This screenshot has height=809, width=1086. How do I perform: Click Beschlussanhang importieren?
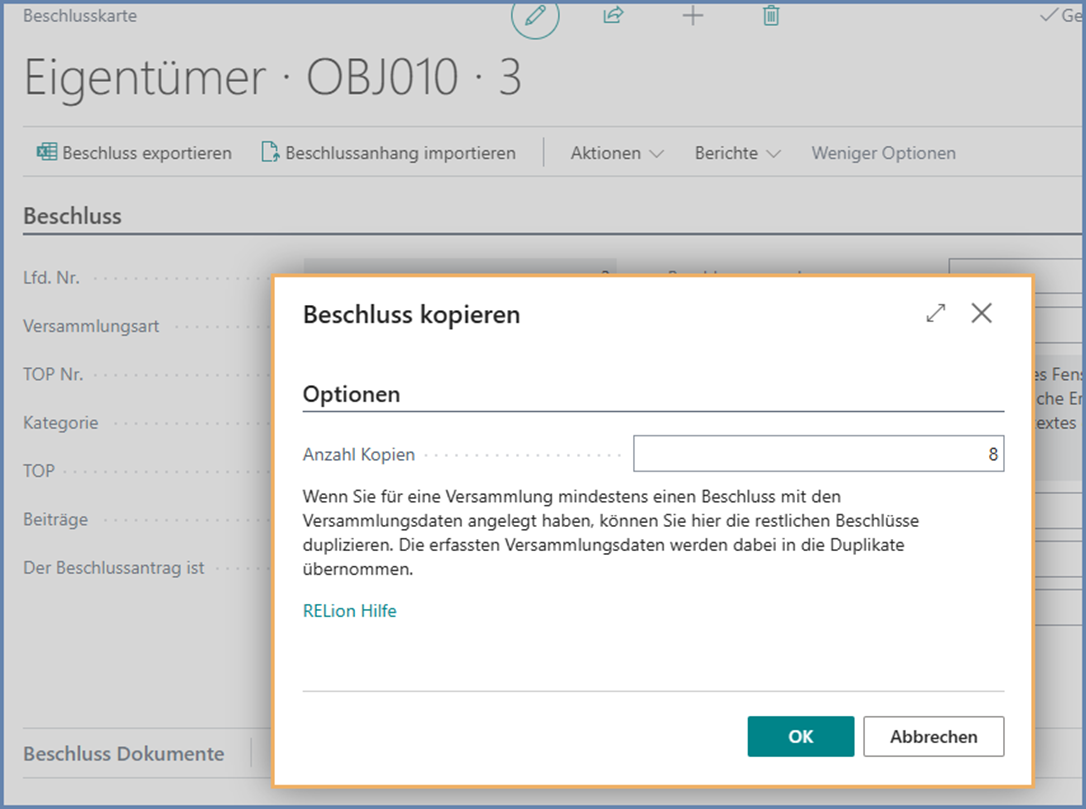[388, 153]
